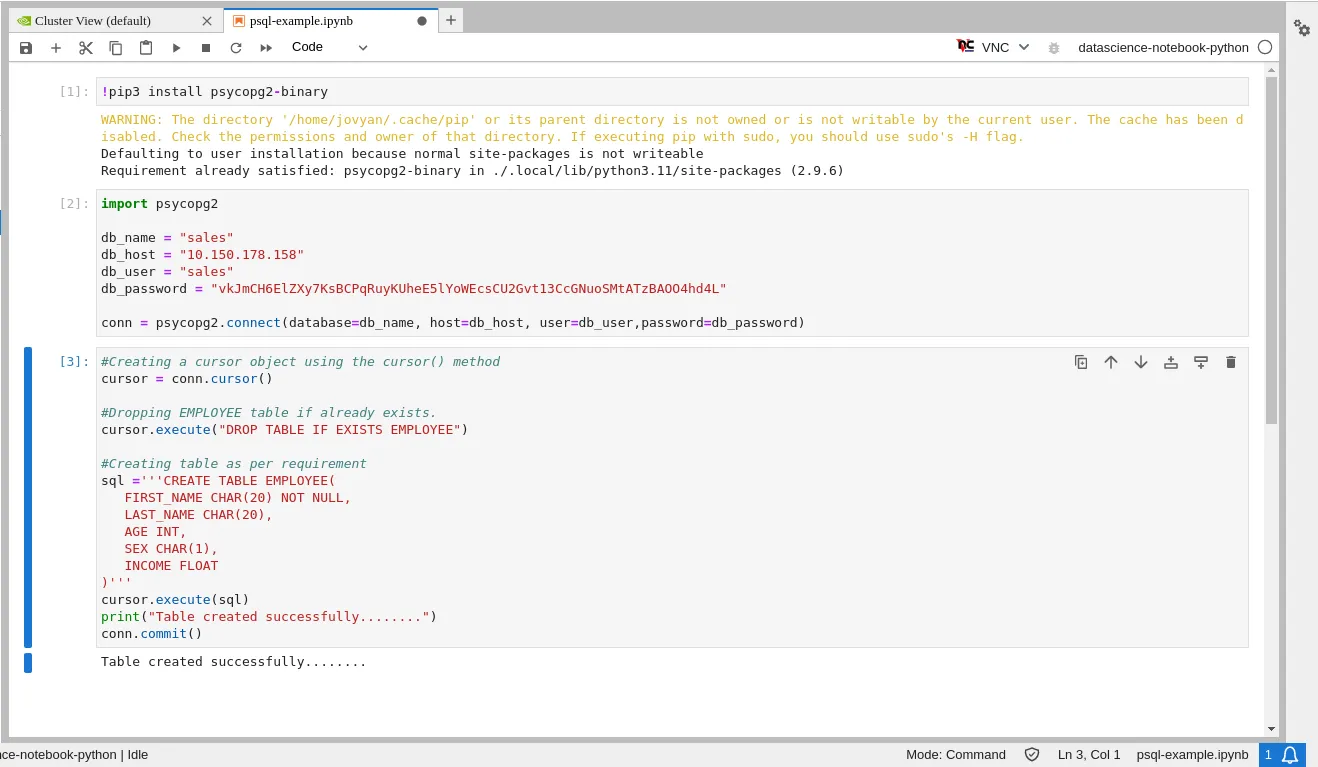Enable the debugger bug icon
The image size is (1318, 767).
tap(1053, 48)
